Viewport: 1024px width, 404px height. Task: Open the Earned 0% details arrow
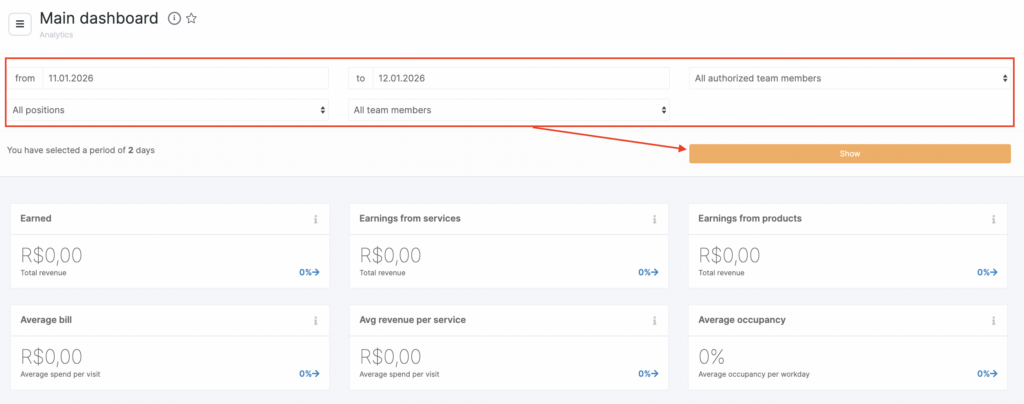(309, 272)
